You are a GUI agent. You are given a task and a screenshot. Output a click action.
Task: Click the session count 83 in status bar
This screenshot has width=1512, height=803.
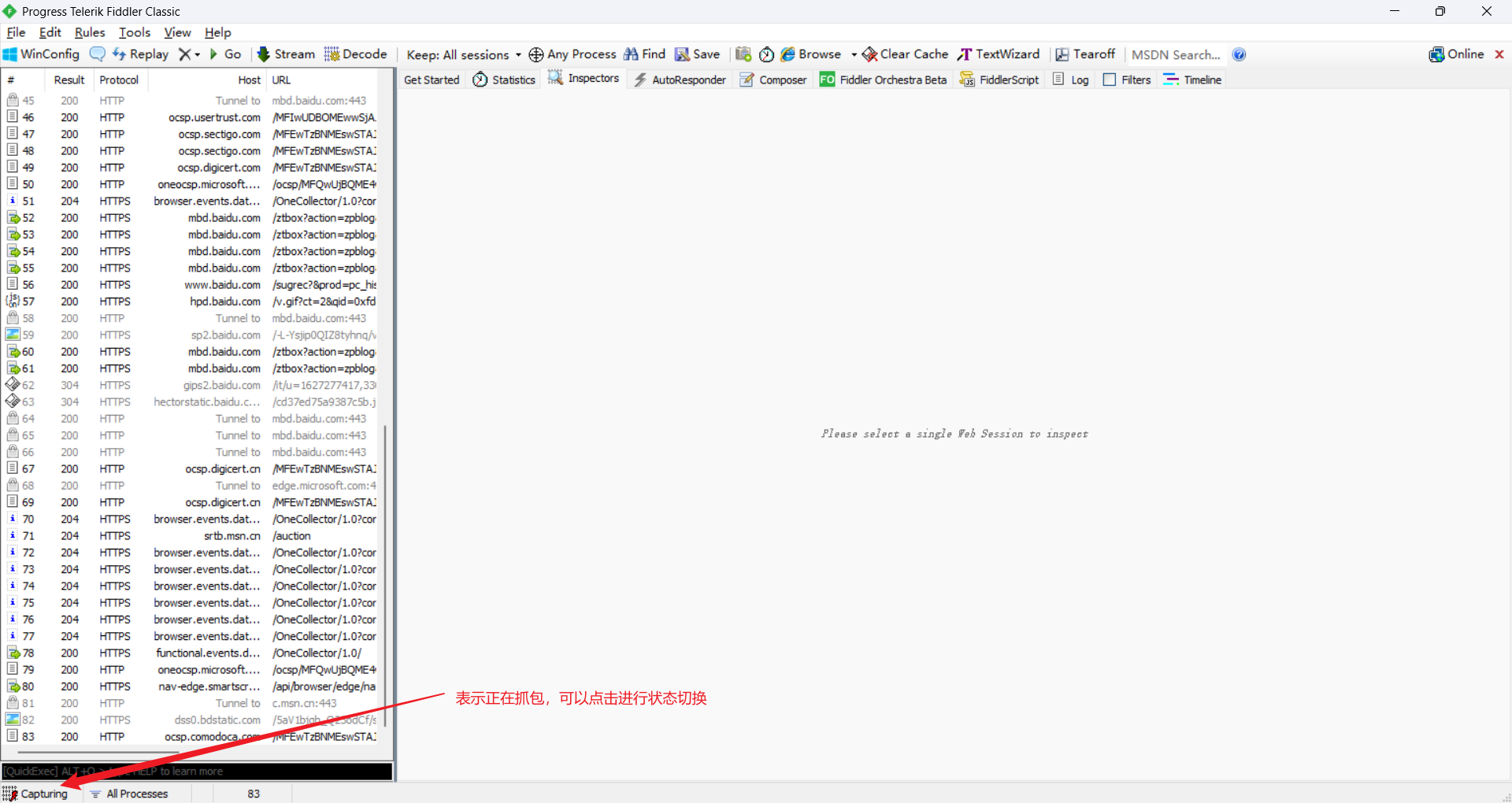[x=254, y=794]
